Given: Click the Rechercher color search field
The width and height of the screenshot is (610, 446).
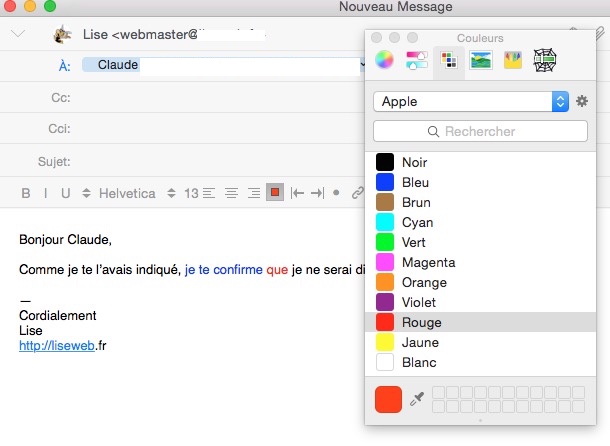Looking at the screenshot, I should pos(480,131).
